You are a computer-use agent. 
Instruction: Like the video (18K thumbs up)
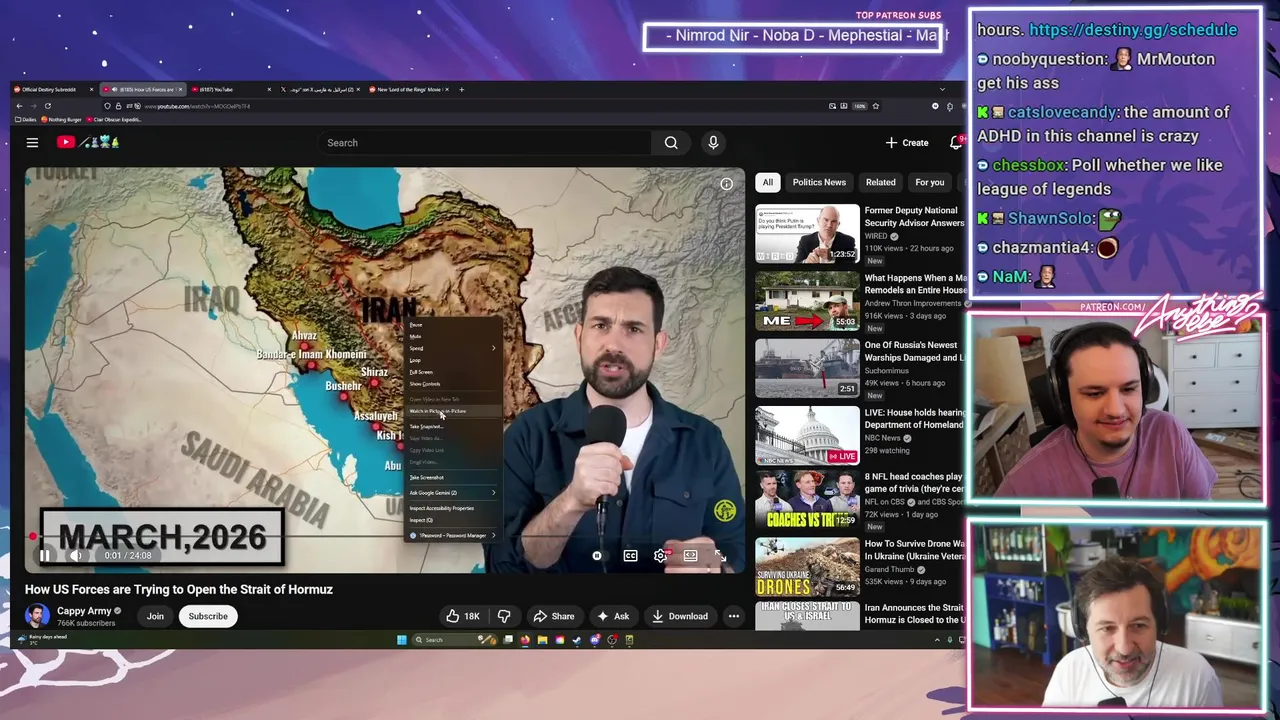click(x=462, y=616)
